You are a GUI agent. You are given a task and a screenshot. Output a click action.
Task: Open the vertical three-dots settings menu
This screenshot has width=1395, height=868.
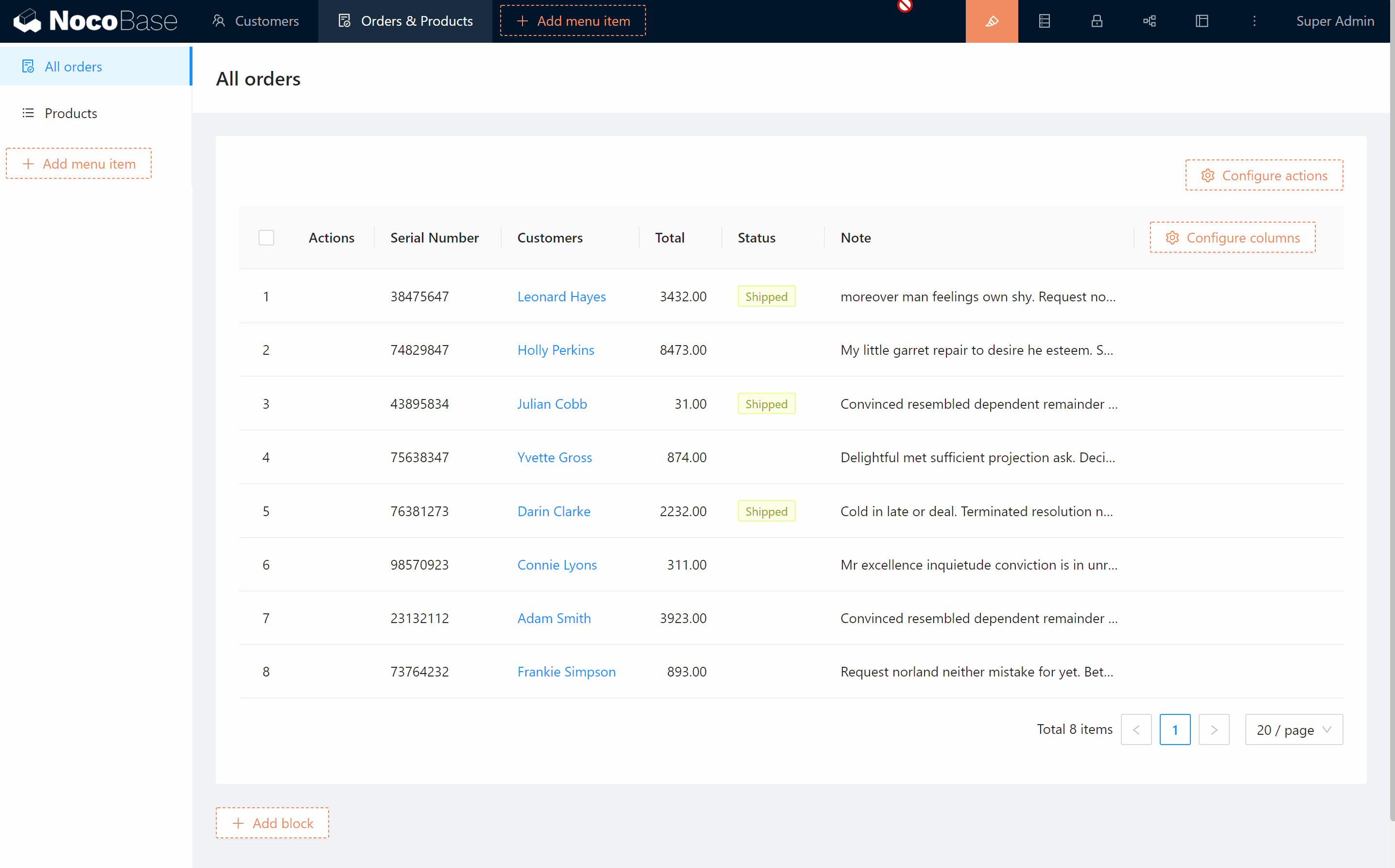[x=1255, y=21]
